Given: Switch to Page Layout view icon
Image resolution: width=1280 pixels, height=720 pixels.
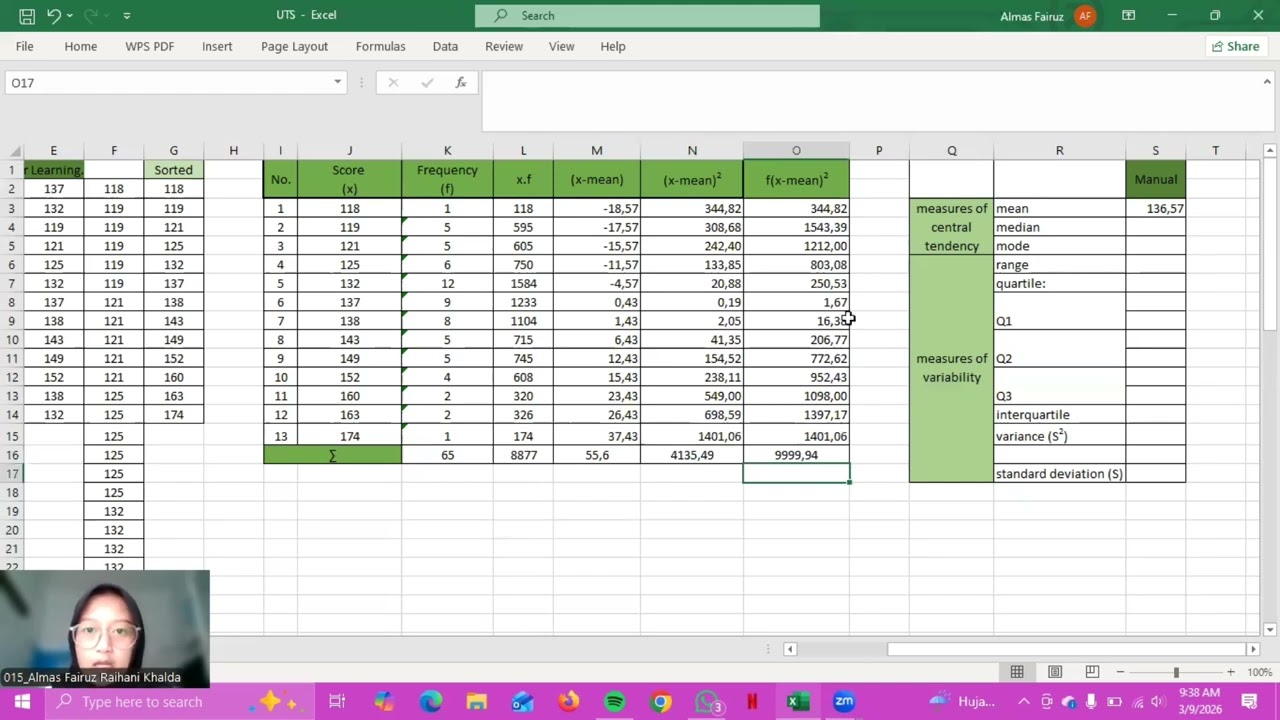Looking at the screenshot, I should (1055, 672).
